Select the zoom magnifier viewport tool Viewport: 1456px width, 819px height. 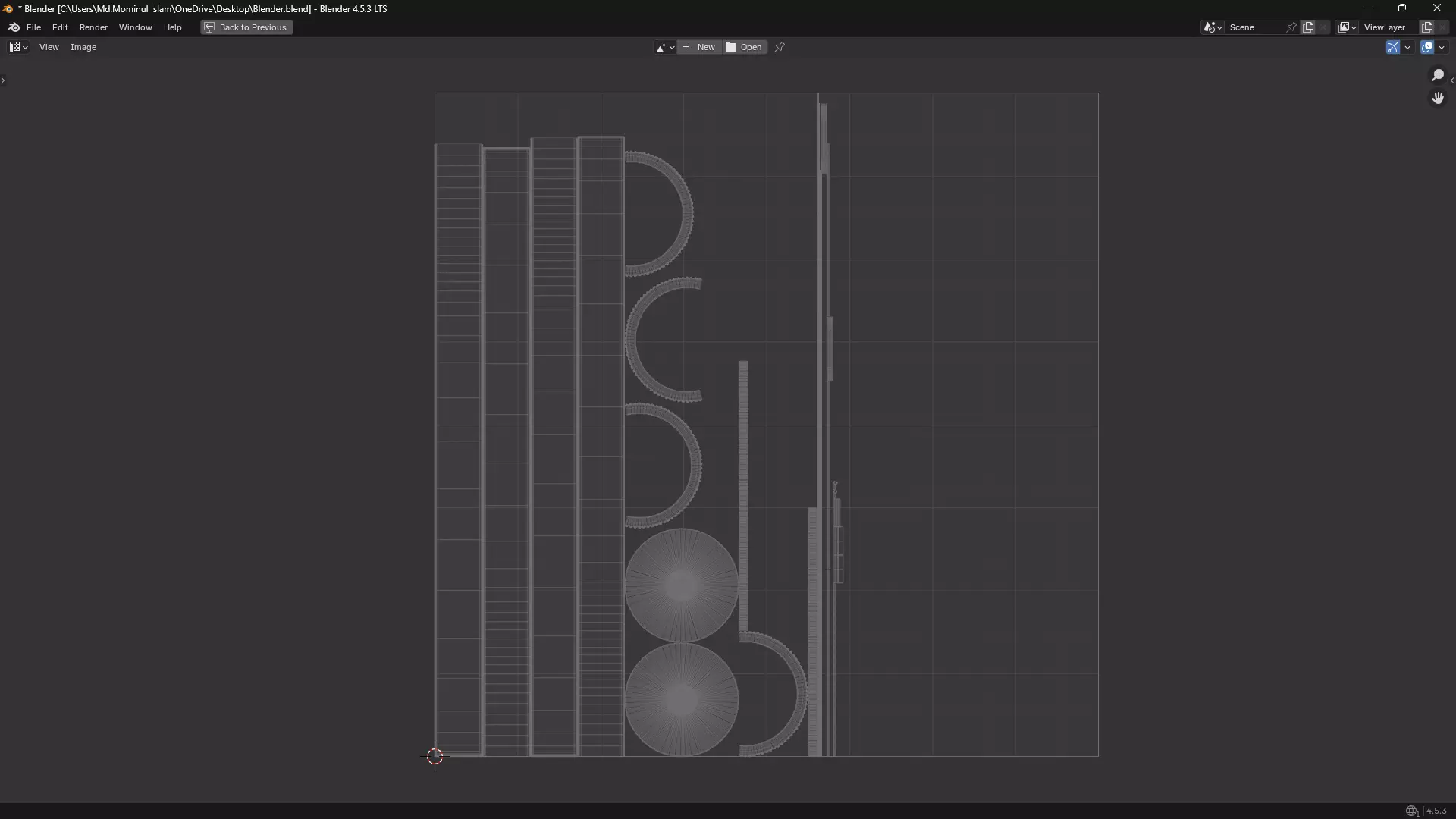tap(1437, 75)
